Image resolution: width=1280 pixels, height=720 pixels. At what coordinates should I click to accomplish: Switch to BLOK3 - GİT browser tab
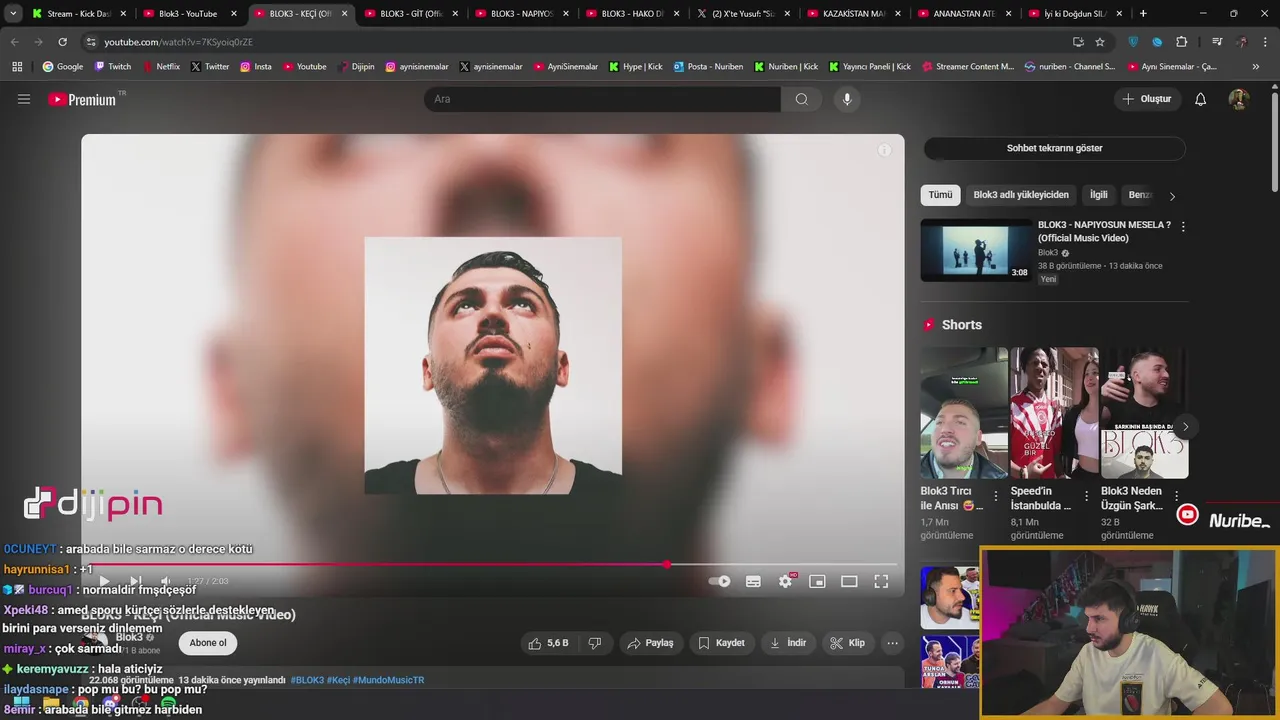pos(411,14)
